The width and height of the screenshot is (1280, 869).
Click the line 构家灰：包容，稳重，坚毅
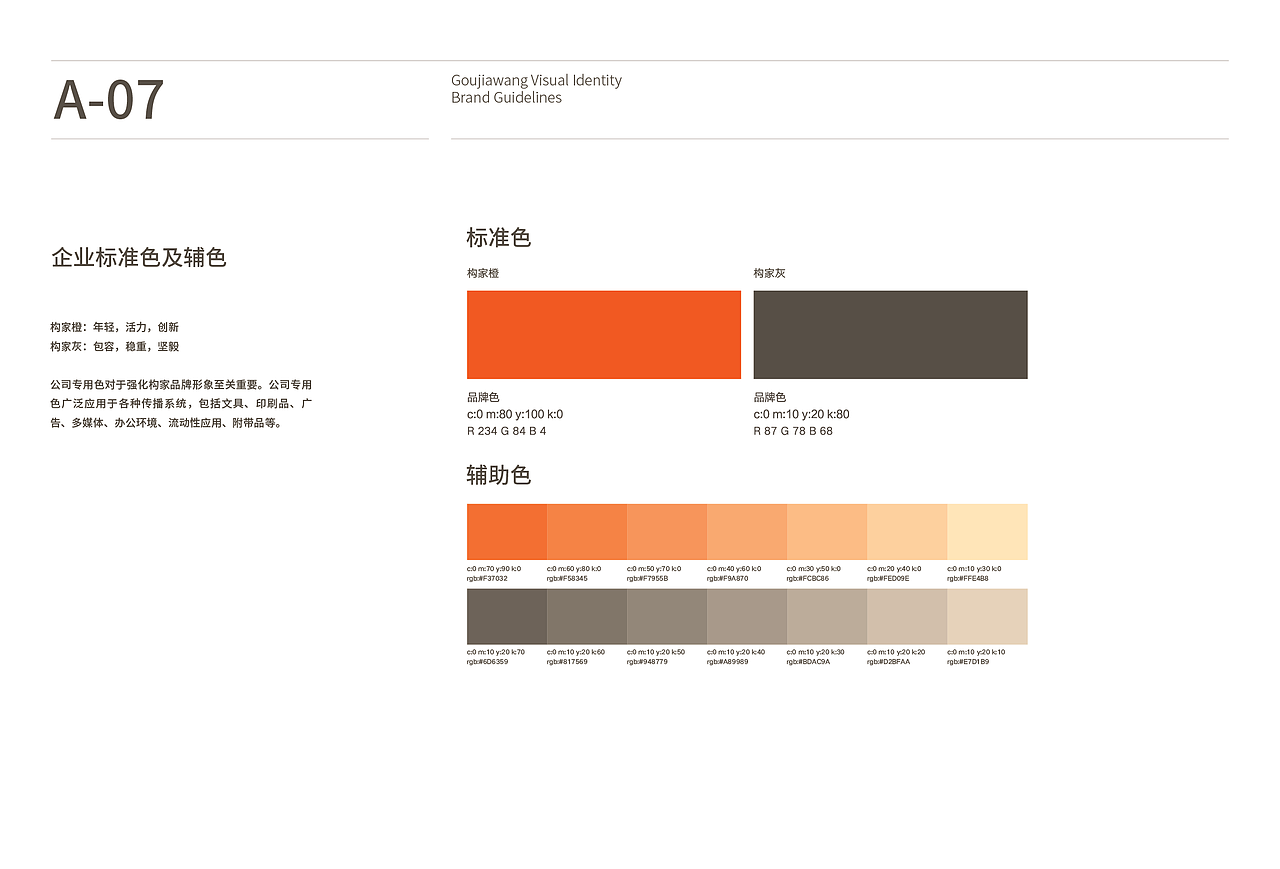point(115,346)
